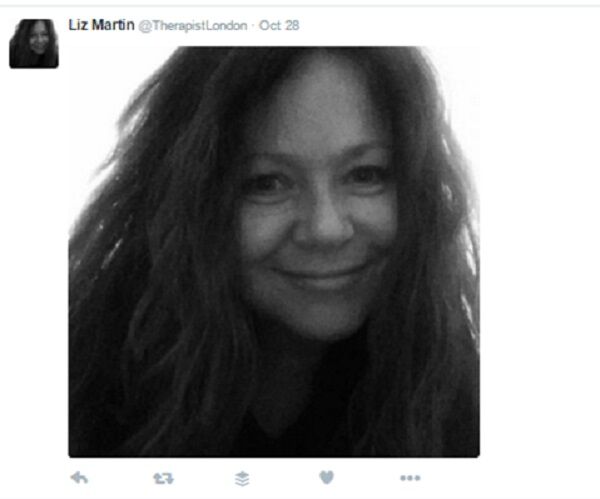The height and width of the screenshot is (499, 600).
Task: Toggle retweet on the Oct 28 tweet
Action: (163, 478)
